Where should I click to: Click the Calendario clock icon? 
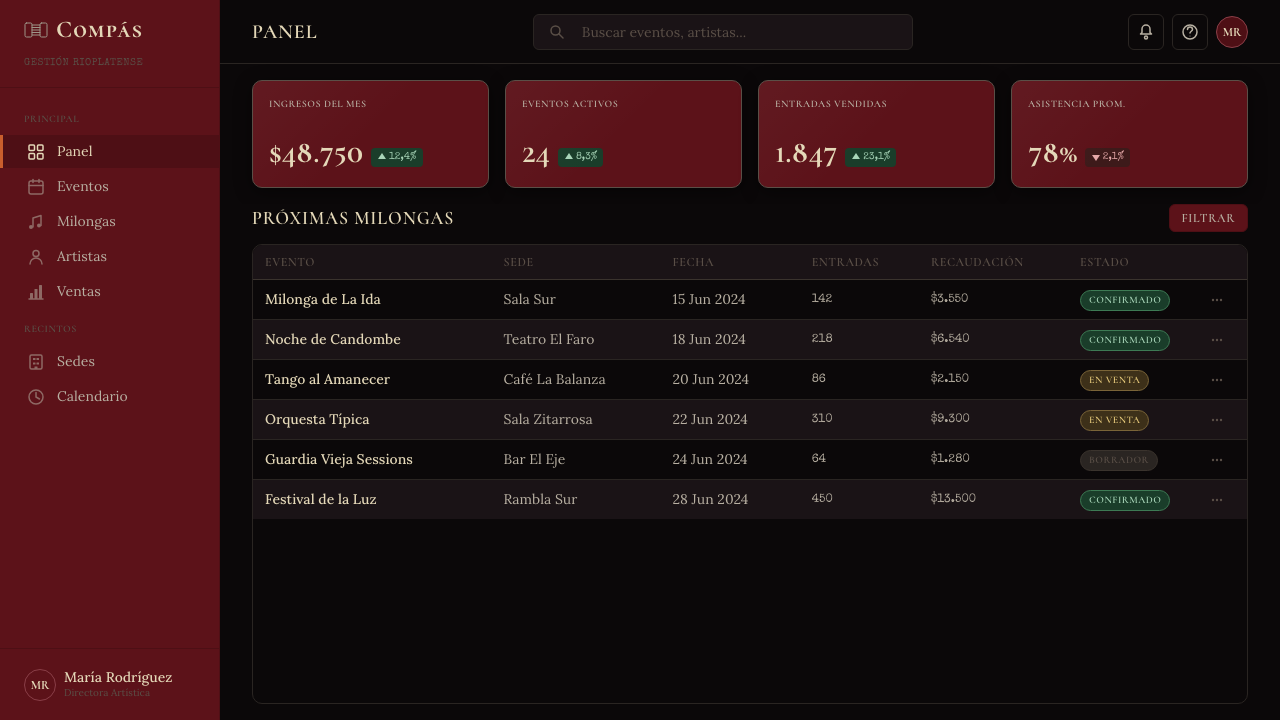tap(36, 397)
